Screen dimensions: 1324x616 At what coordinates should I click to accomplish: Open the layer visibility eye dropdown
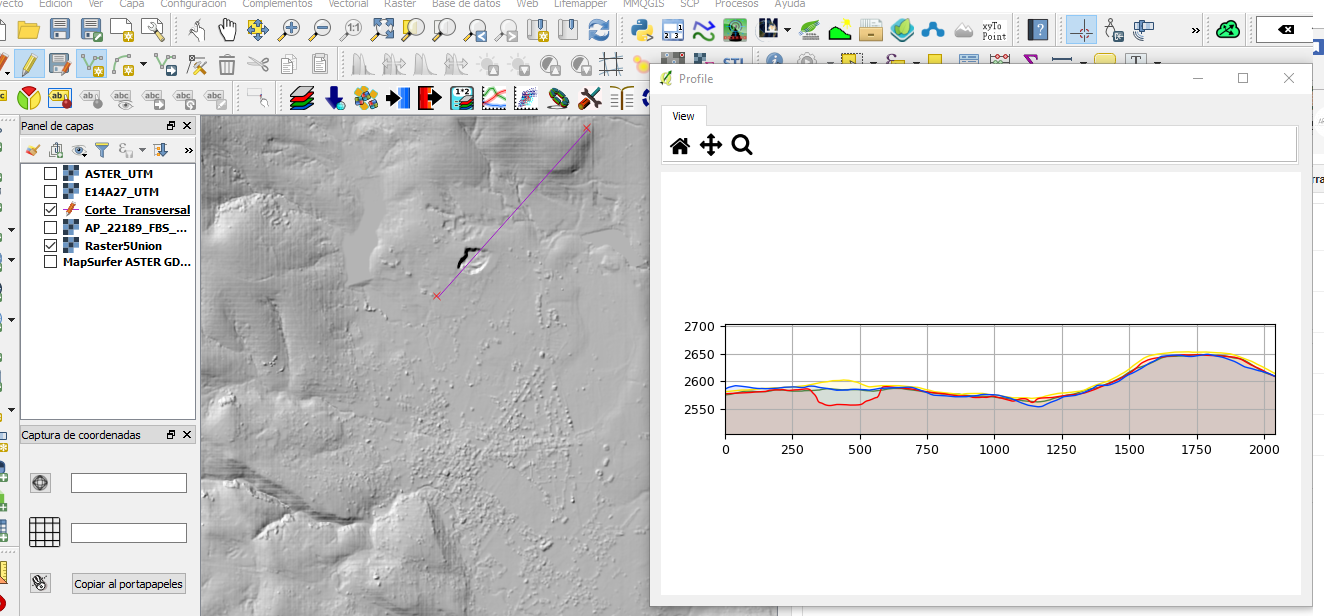pos(80,150)
